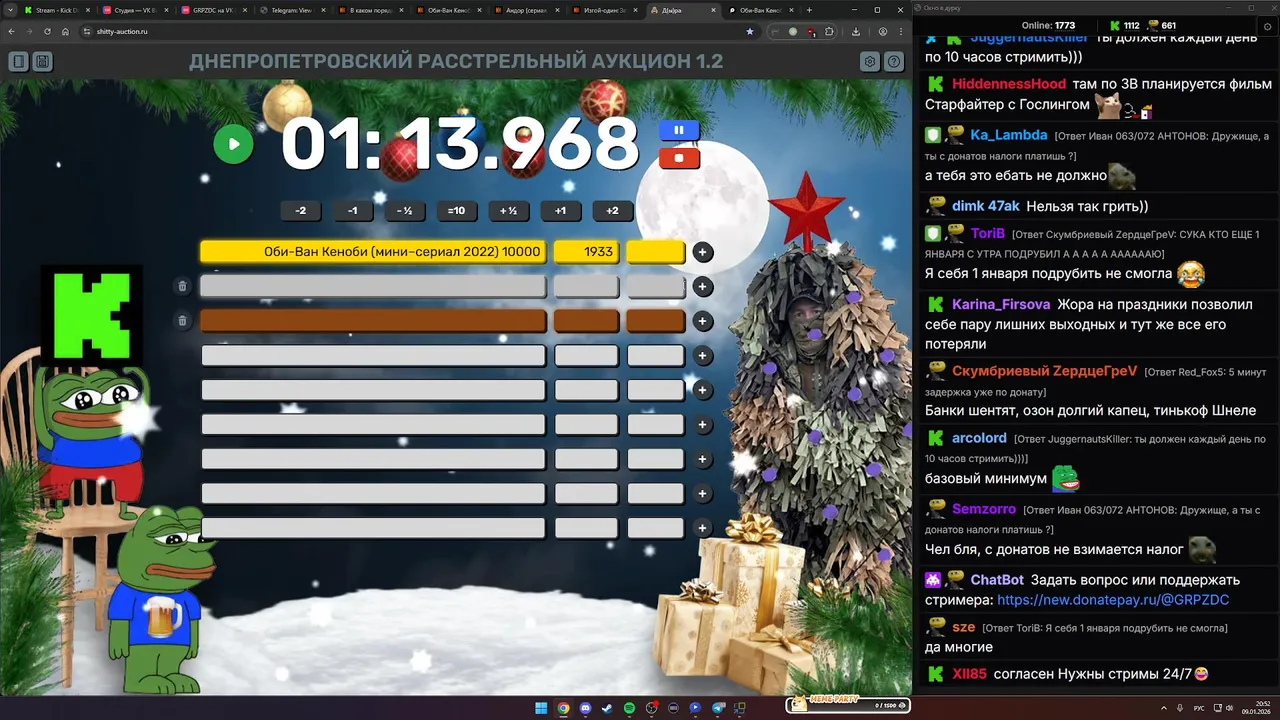Click the save floppy disk icon

(42, 62)
